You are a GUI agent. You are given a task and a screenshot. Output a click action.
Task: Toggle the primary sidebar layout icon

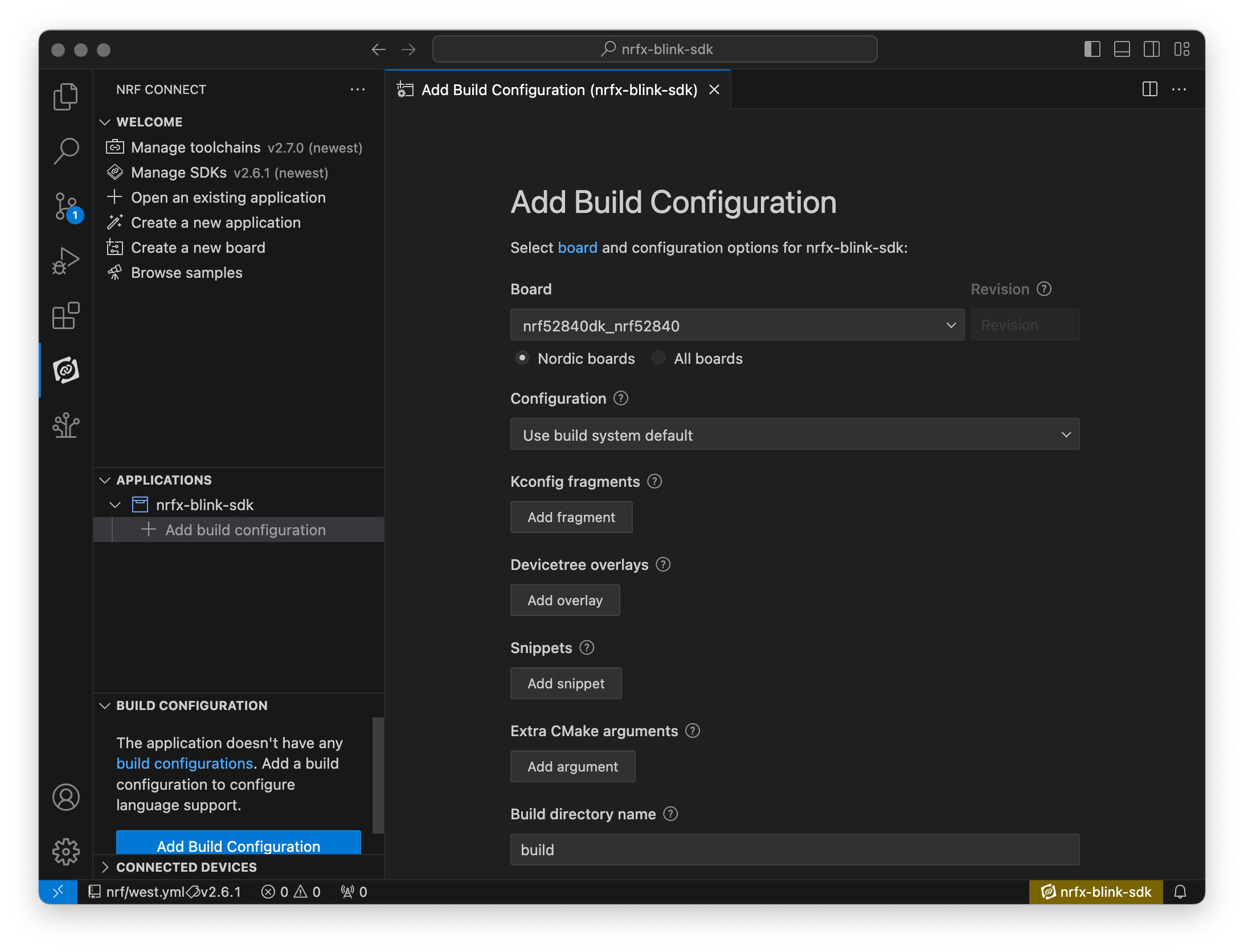(1092, 50)
